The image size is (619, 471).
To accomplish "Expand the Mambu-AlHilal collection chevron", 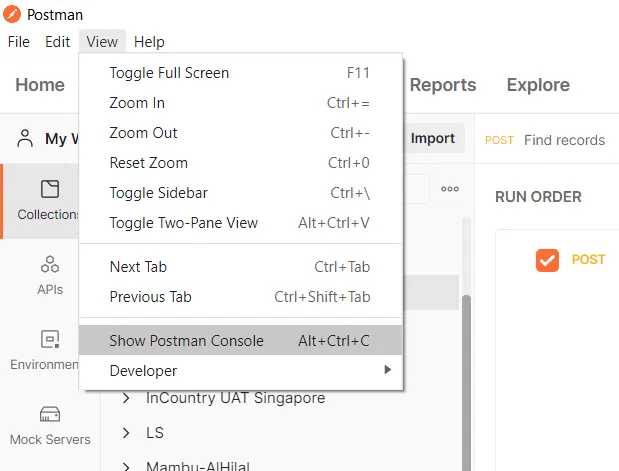I will click(x=126, y=466).
